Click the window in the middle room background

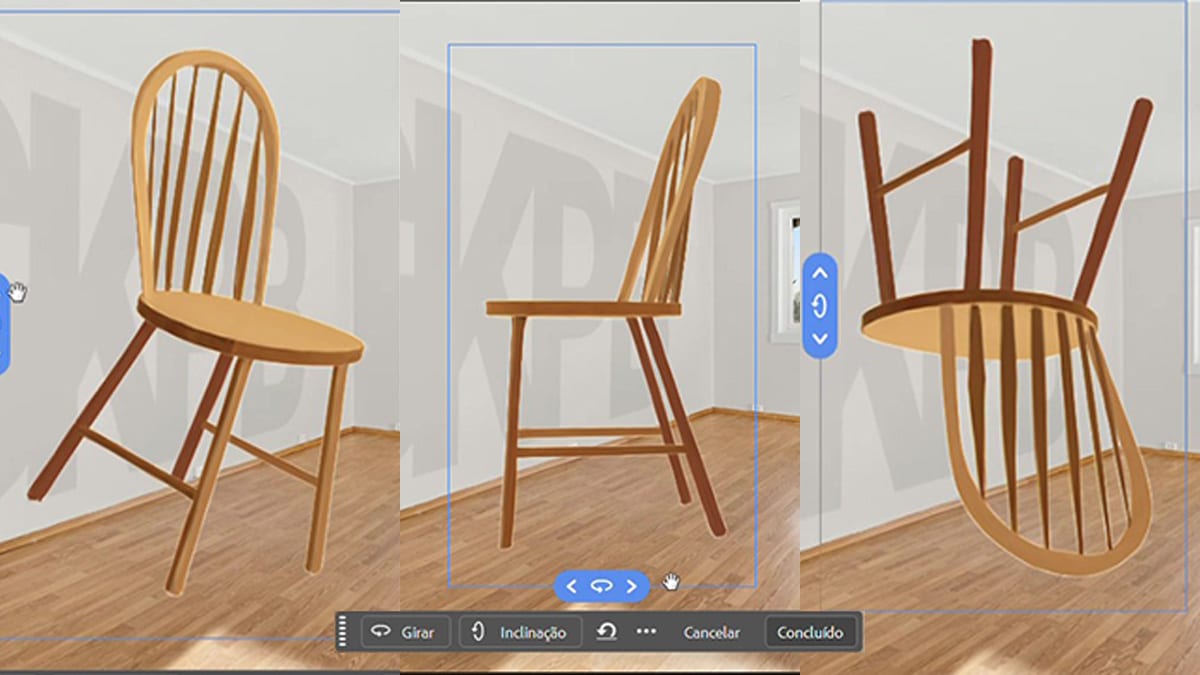click(x=785, y=270)
